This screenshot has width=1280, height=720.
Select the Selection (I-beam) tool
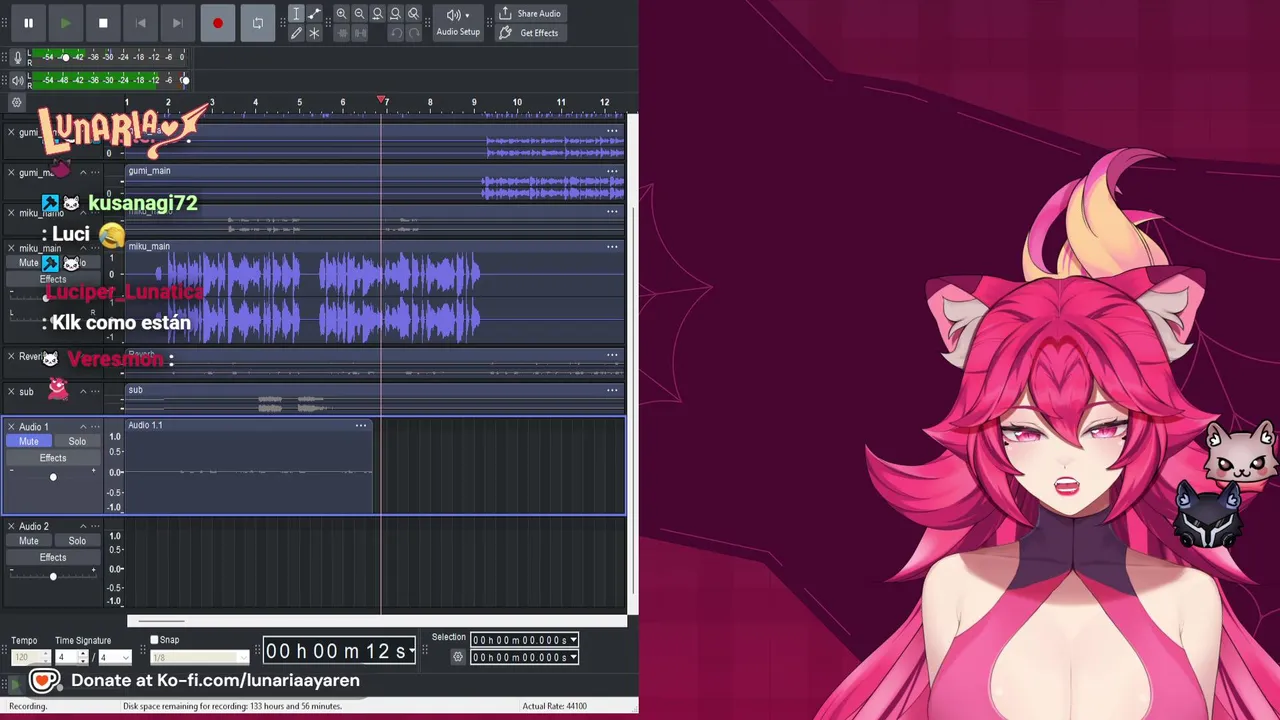[296, 14]
